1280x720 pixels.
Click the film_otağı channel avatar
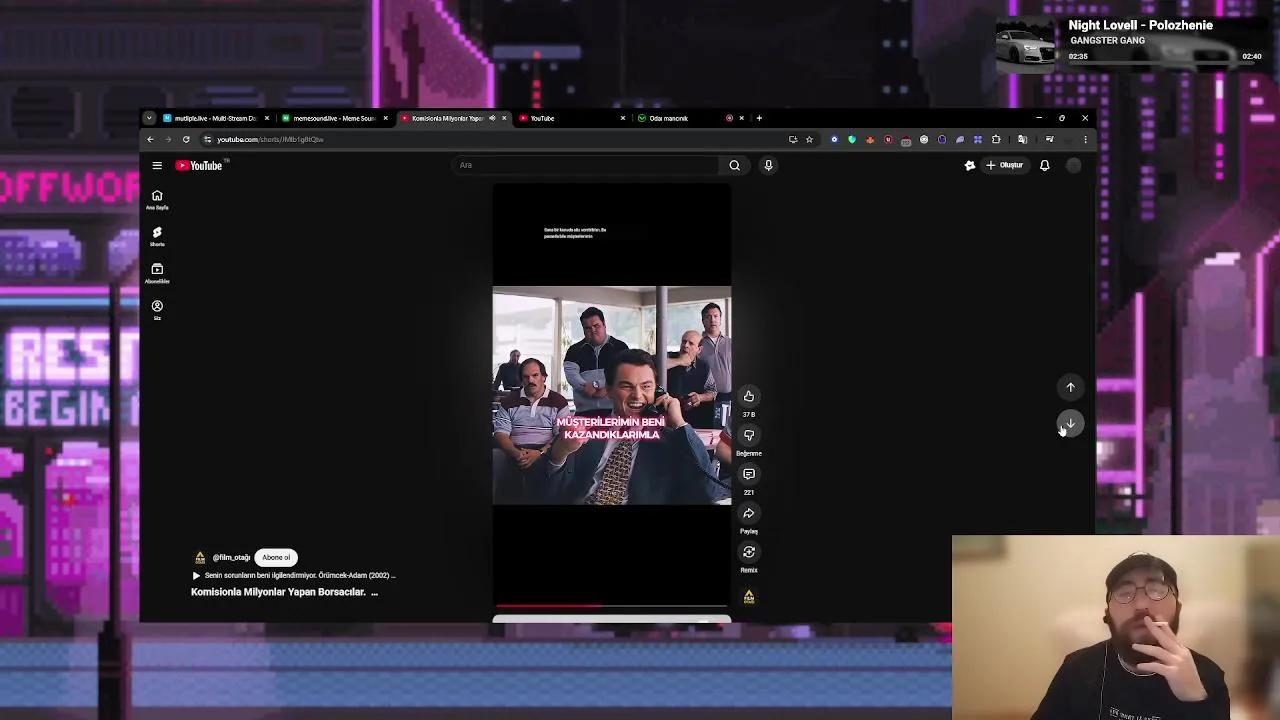[200, 557]
